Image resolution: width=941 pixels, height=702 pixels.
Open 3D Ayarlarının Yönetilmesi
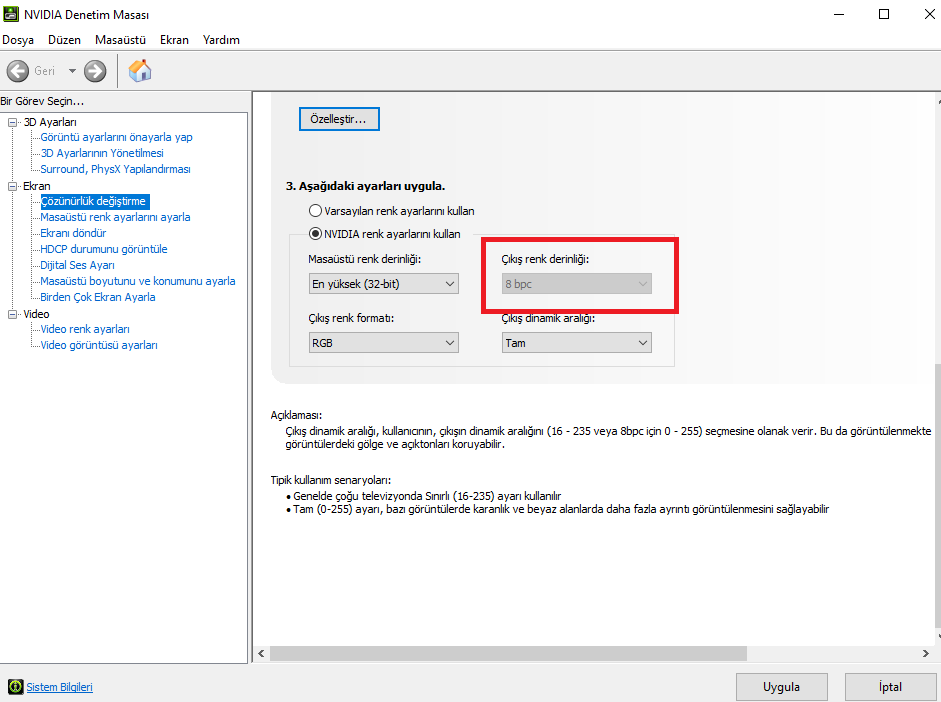(x=102, y=153)
